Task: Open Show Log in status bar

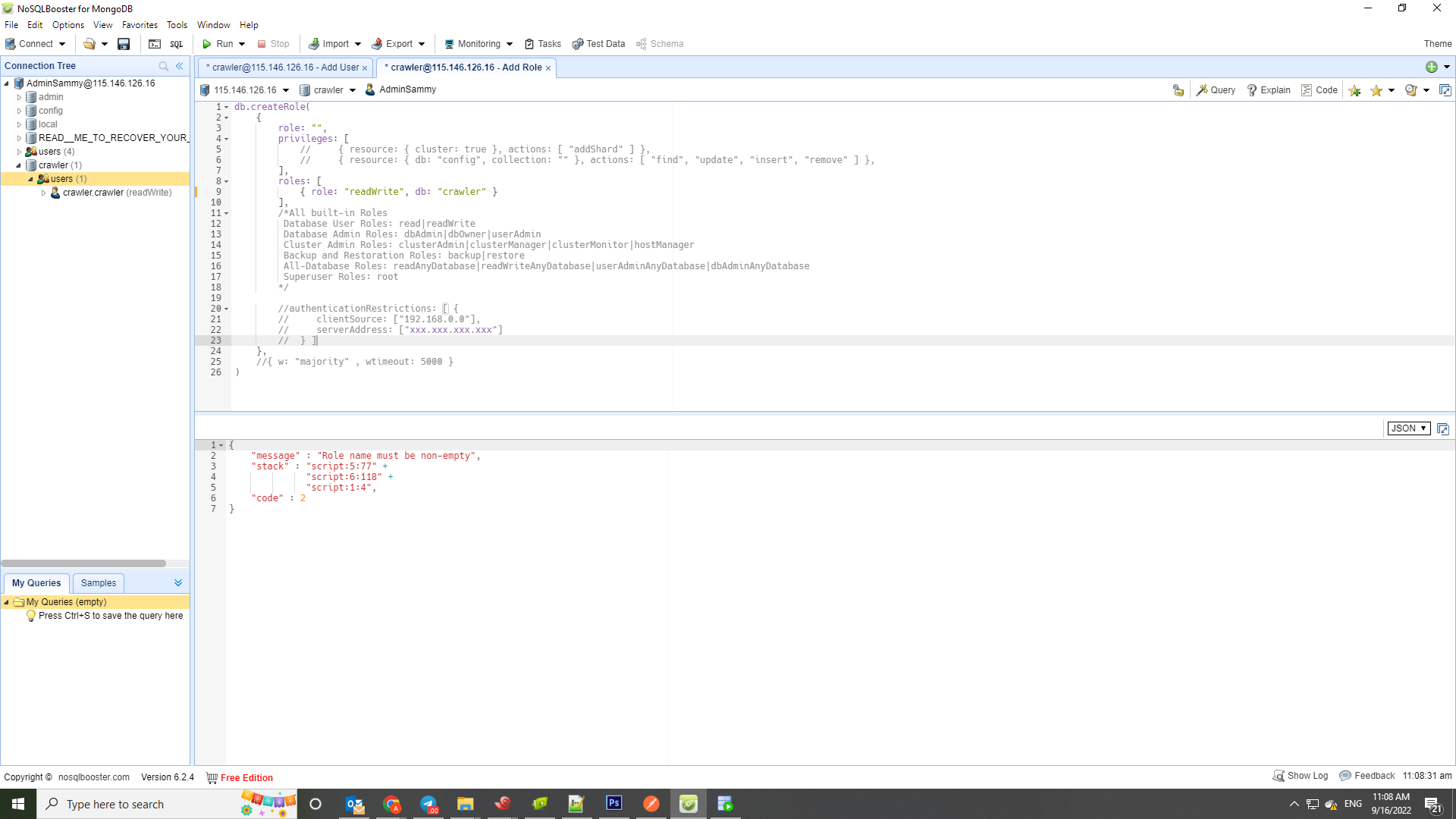Action: point(1301,776)
